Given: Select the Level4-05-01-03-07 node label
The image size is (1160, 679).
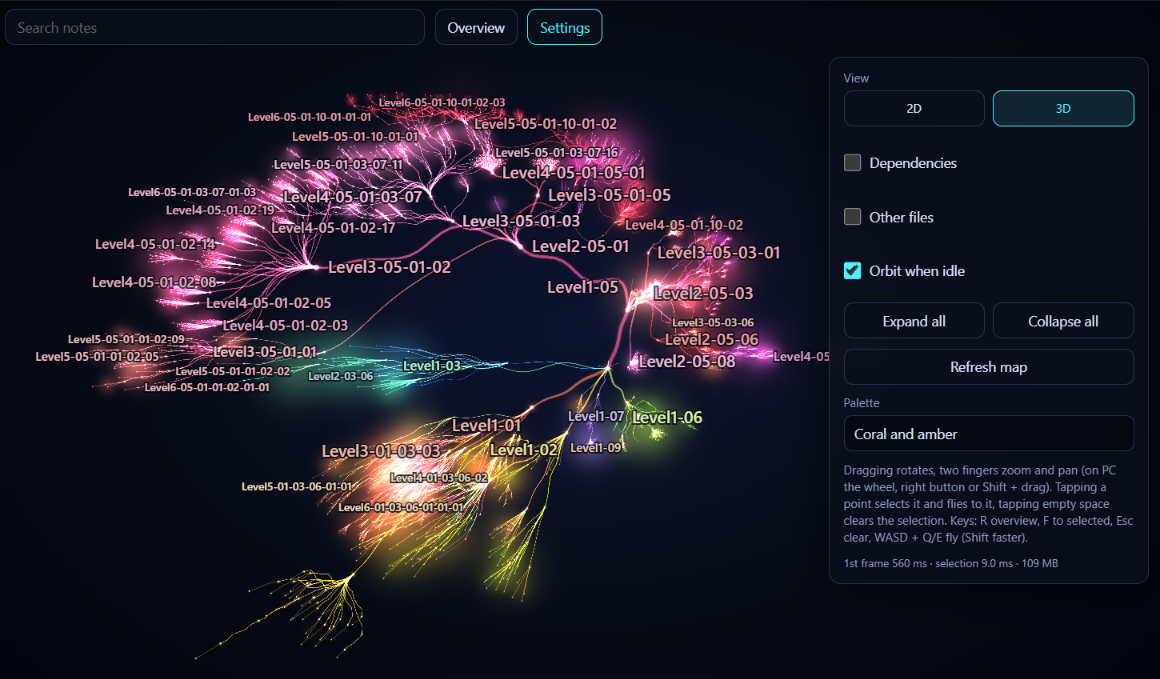Looking at the screenshot, I should [352, 197].
